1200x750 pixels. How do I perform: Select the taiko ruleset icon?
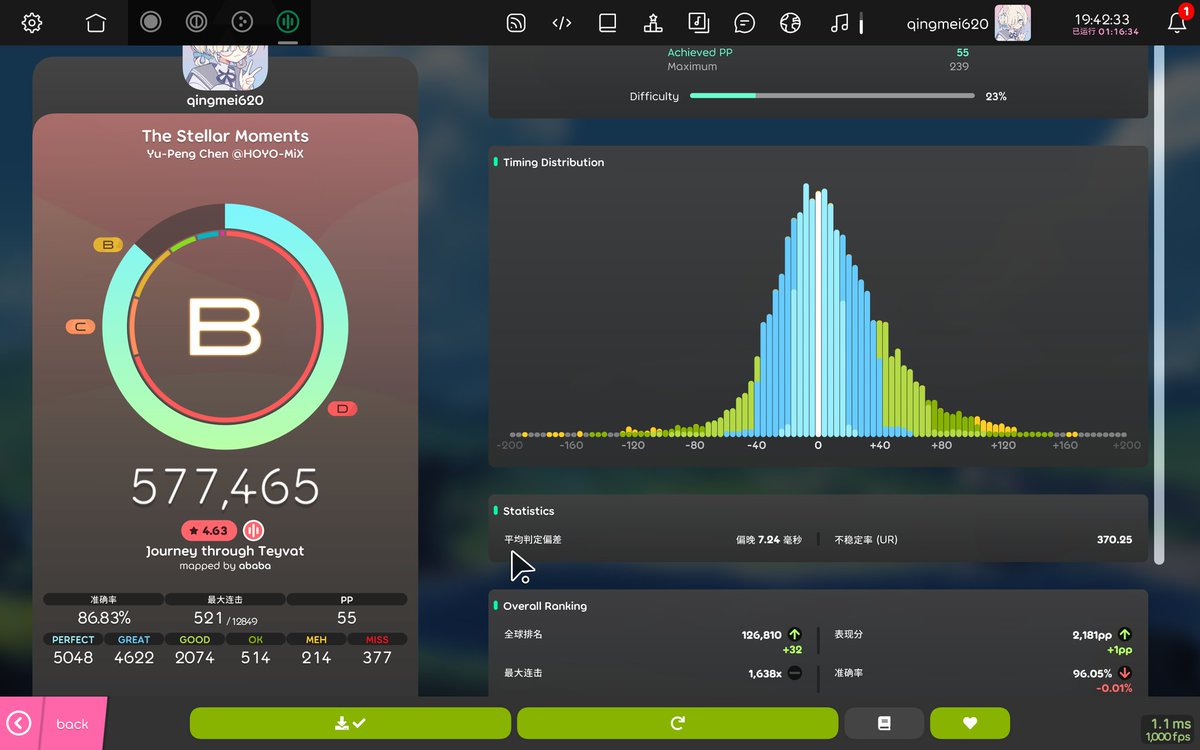point(197,22)
